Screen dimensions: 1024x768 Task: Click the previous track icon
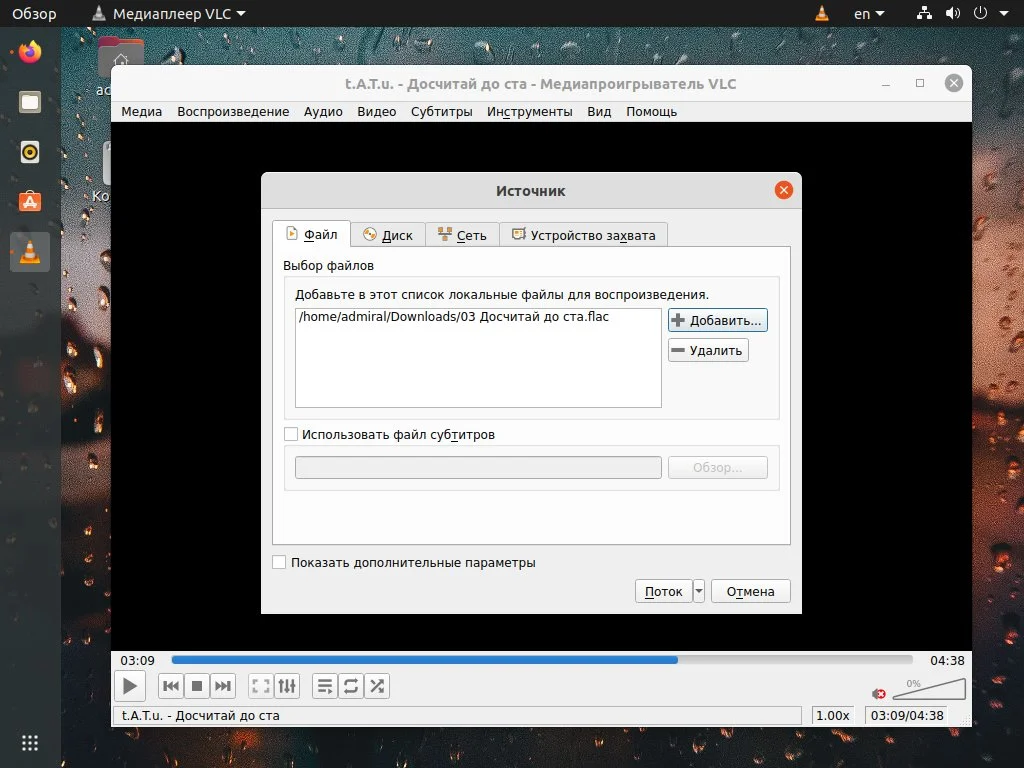coord(171,686)
